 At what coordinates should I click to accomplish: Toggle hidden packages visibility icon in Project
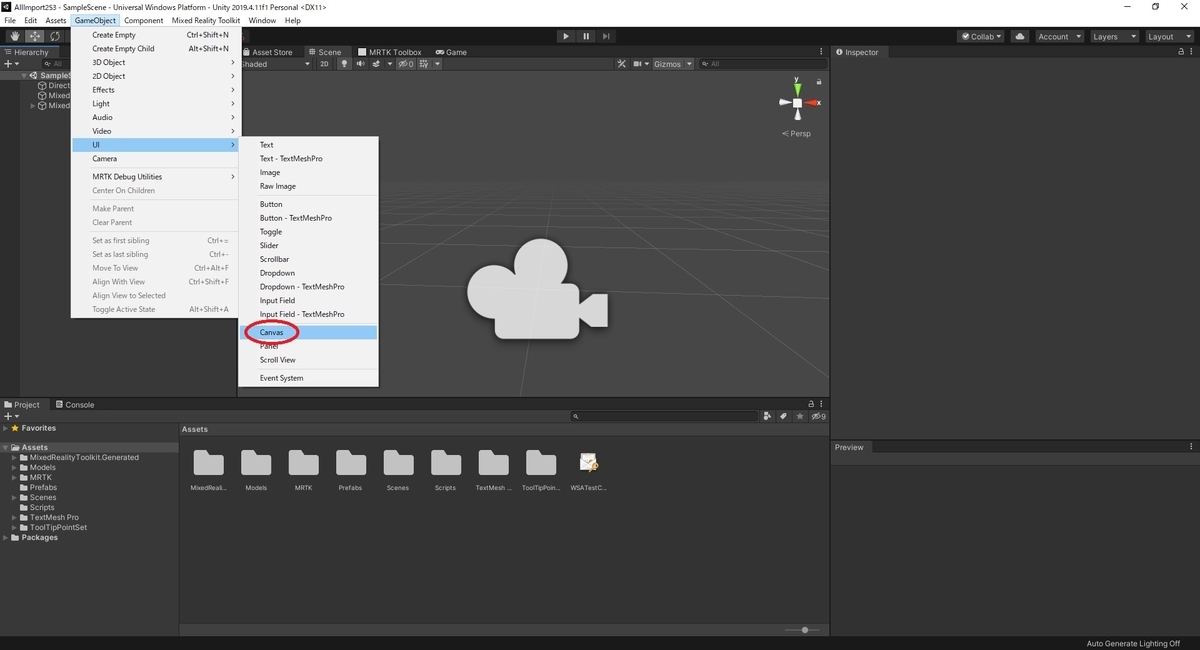[818, 416]
